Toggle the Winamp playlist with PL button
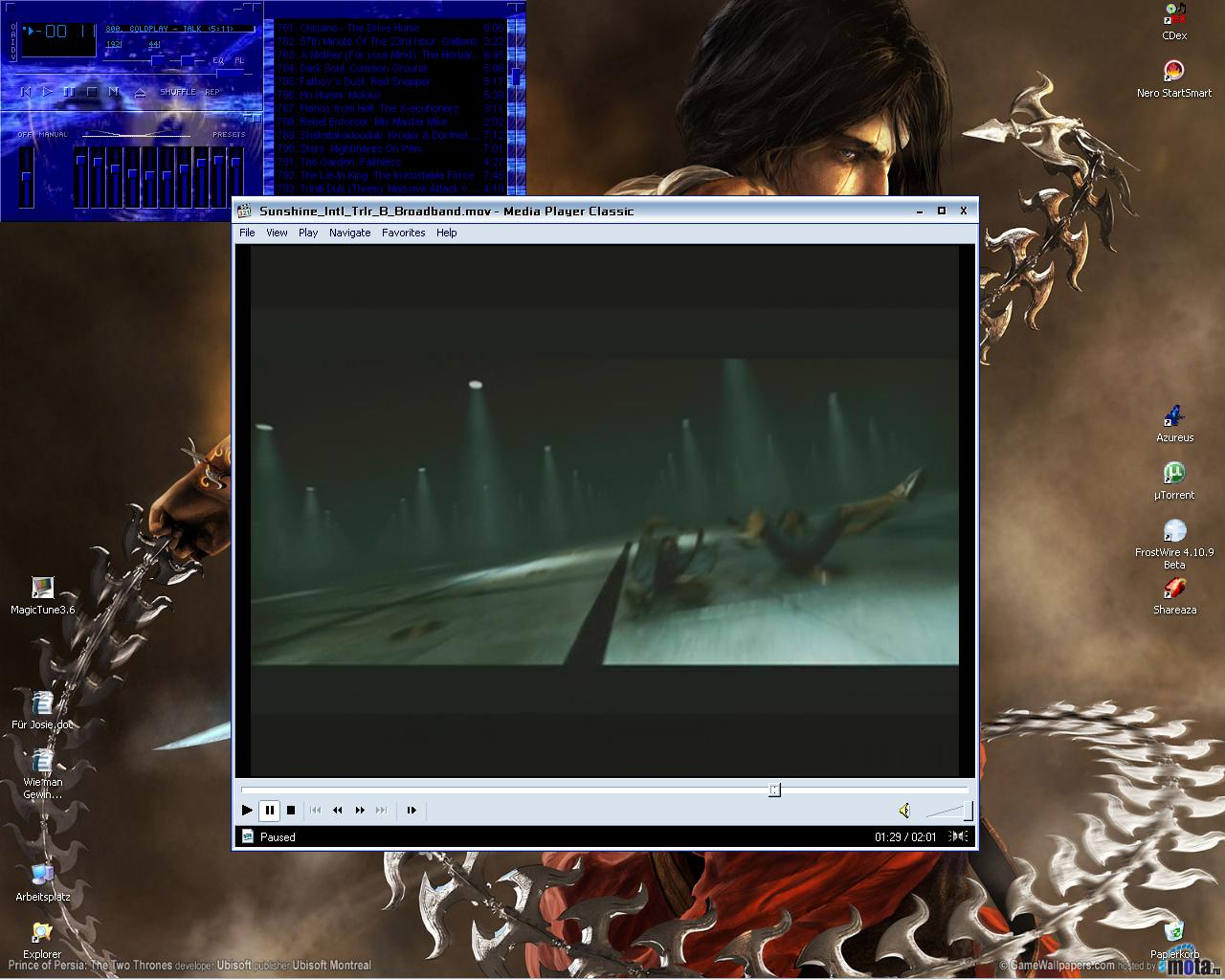The width and height of the screenshot is (1225, 980). click(x=239, y=60)
